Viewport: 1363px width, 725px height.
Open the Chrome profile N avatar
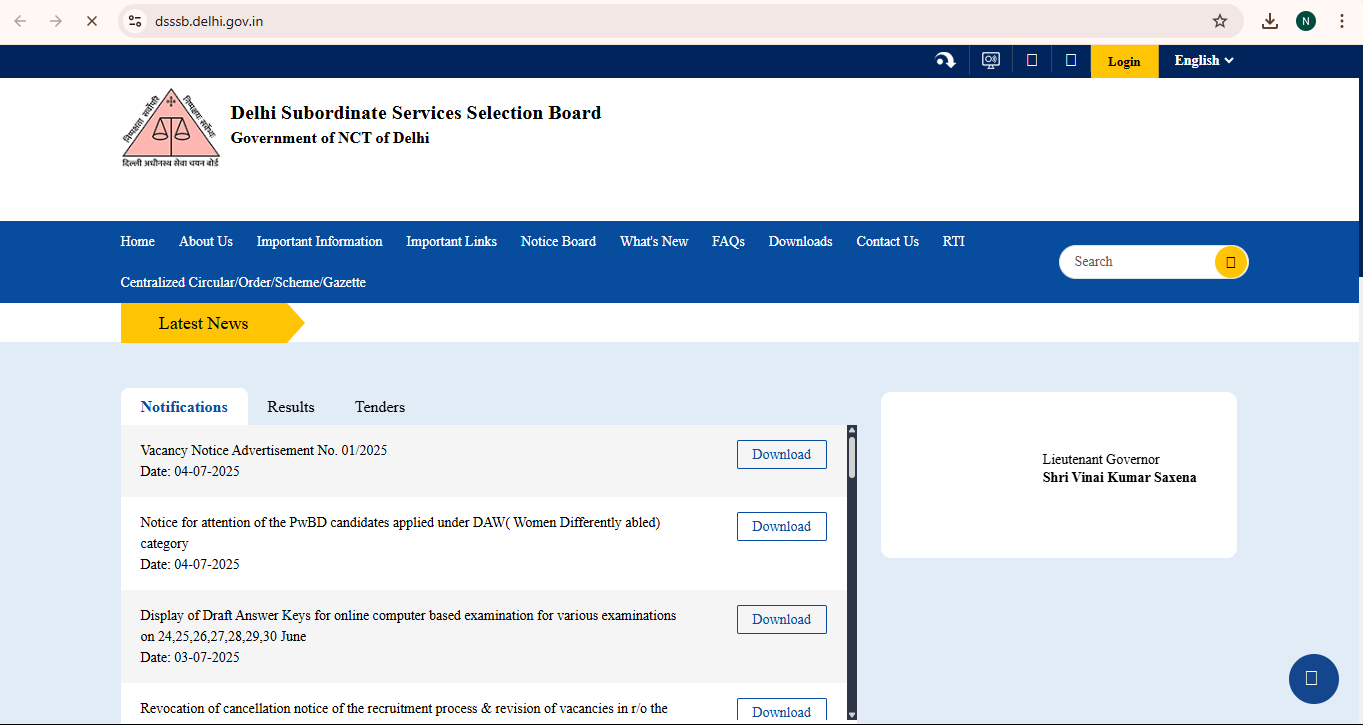click(1305, 21)
